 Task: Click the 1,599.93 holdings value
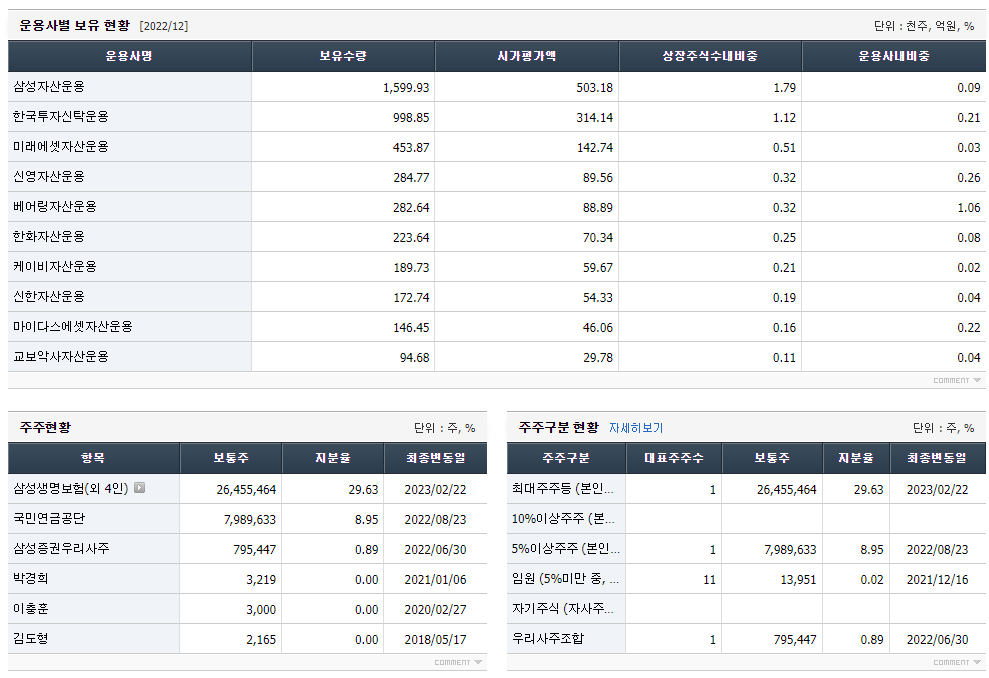[x=406, y=88]
